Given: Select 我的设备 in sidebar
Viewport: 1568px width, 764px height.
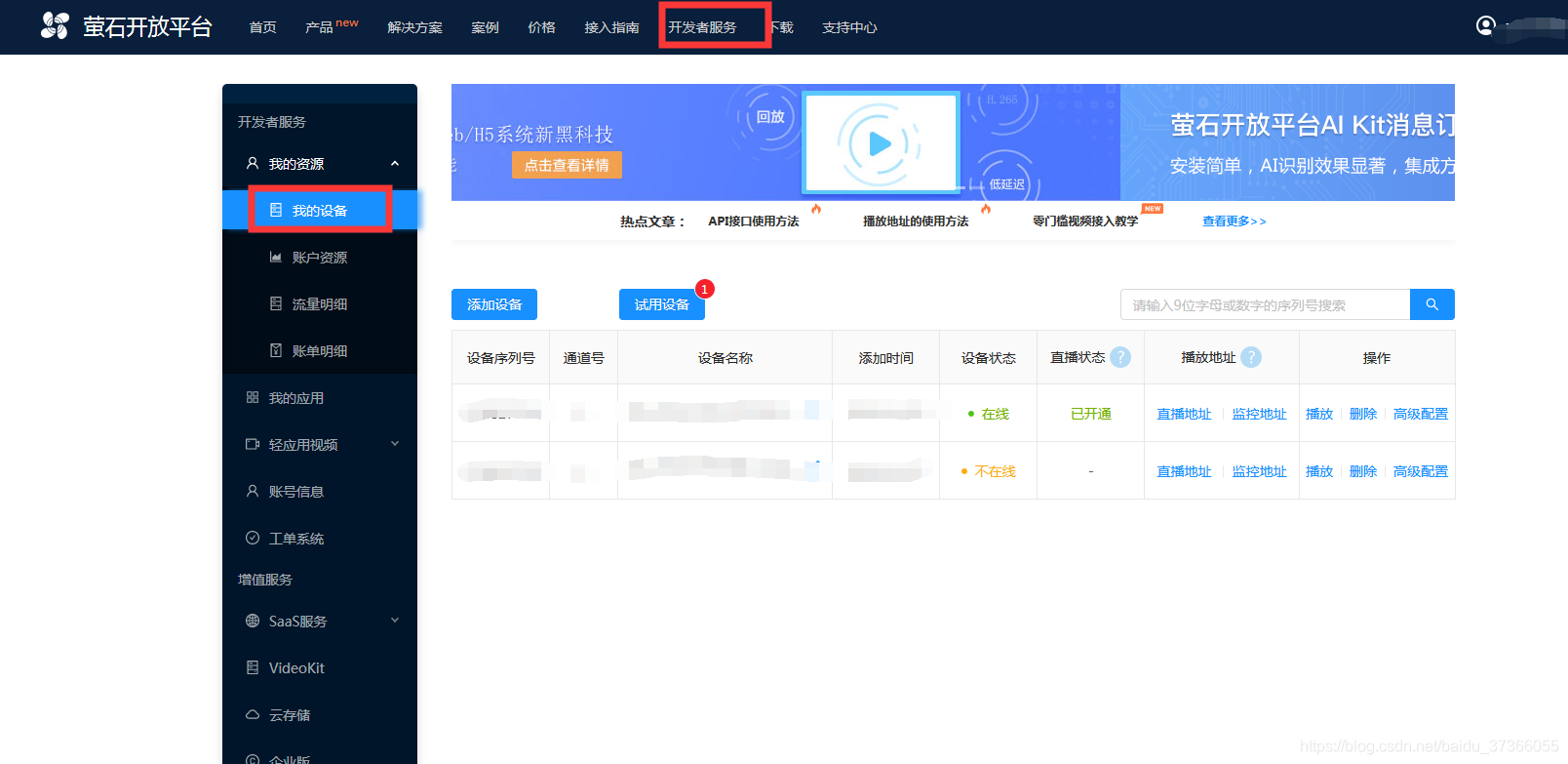Looking at the screenshot, I should click(x=320, y=210).
